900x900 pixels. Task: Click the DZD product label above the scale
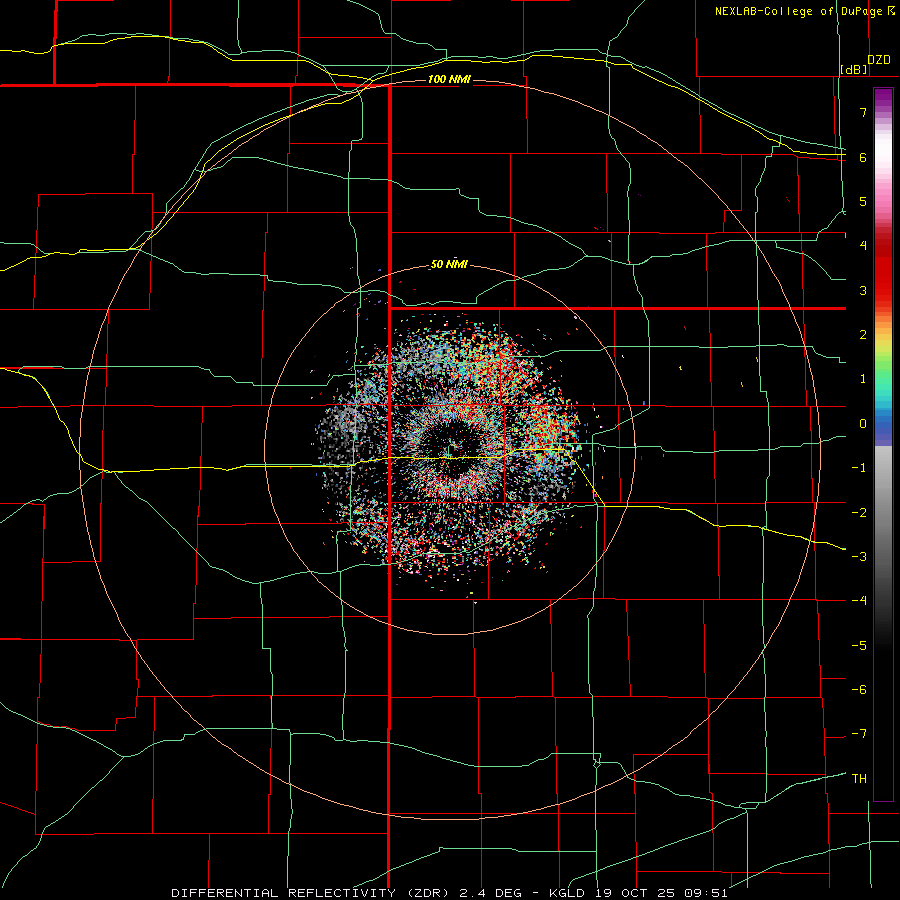879,60
